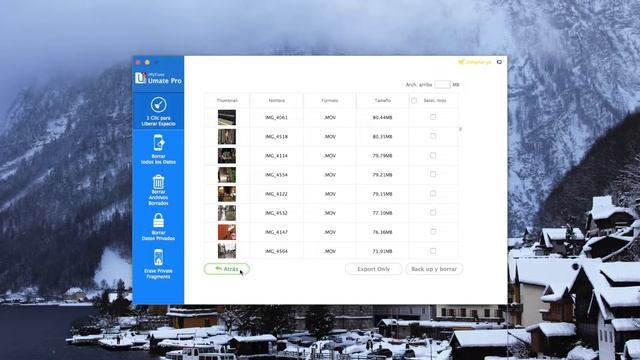This screenshot has height=360, width=640.
Task: Check the box for IMG_4532
Action: [x=433, y=213]
